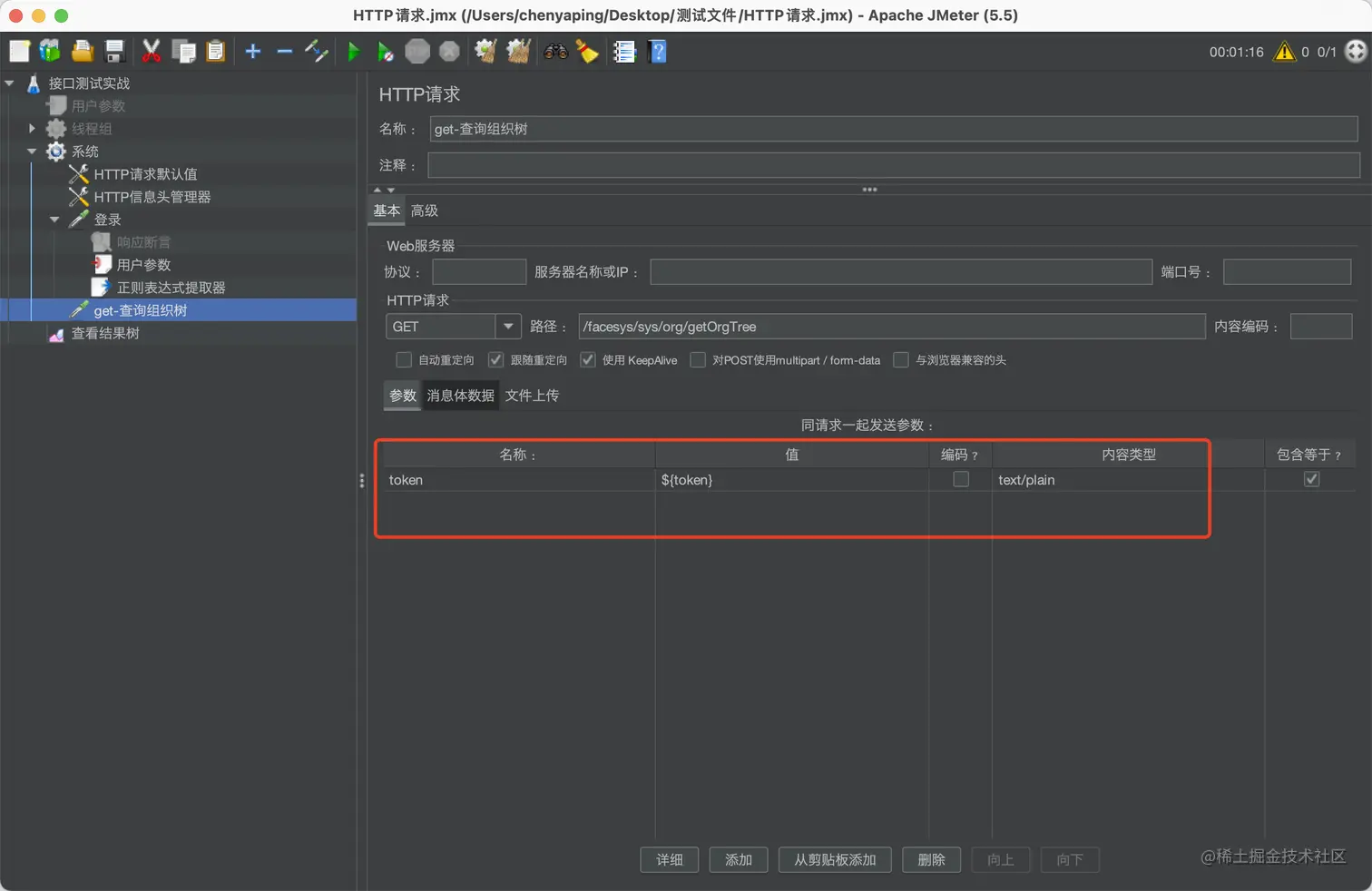Expand the 线程组 tree node
Viewport: 1372px width, 891px height.
[x=33, y=129]
